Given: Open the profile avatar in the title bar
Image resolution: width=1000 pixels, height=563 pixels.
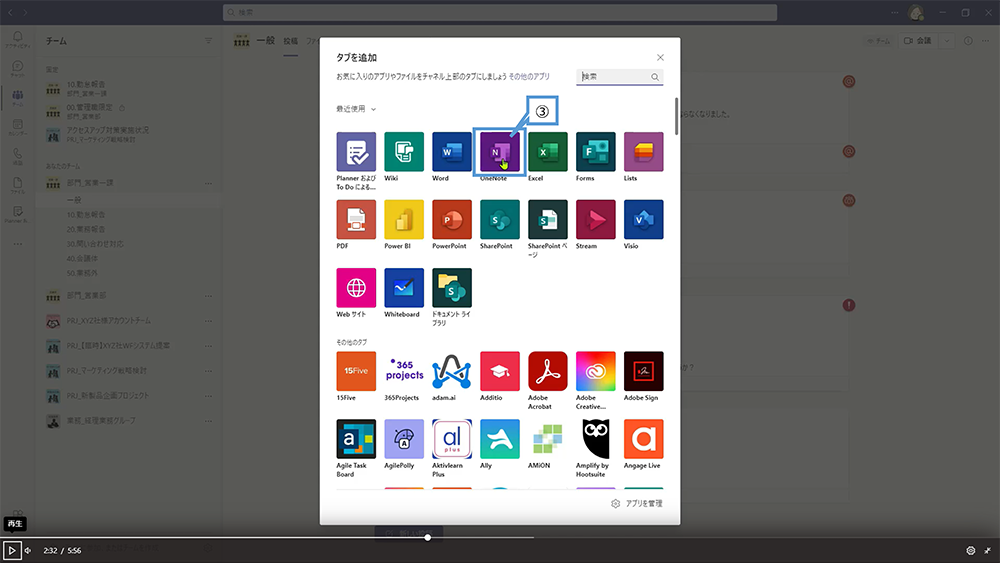Looking at the screenshot, I should click(x=916, y=12).
